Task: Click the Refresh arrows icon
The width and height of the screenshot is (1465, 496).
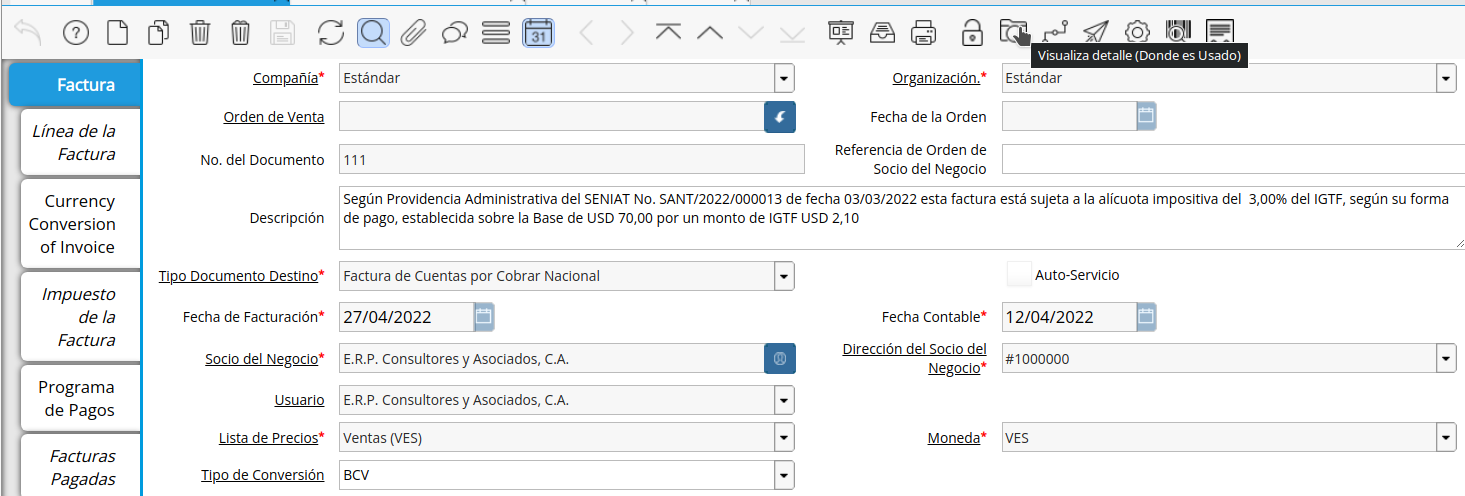Action: point(331,33)
